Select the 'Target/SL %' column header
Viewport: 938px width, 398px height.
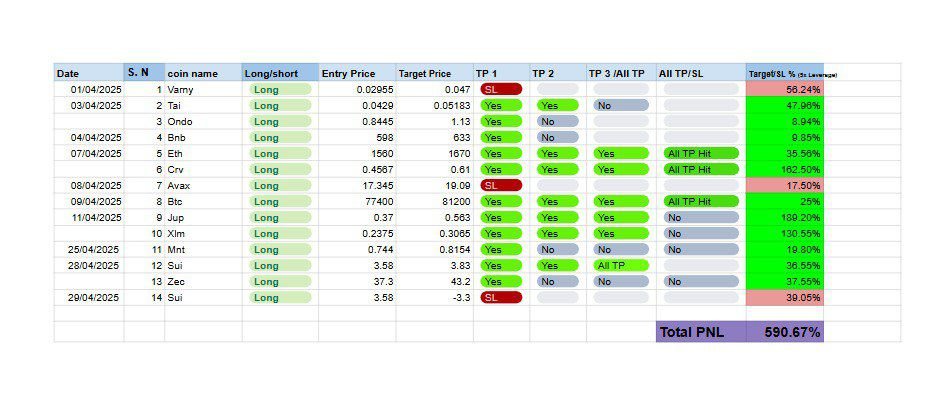785,73
